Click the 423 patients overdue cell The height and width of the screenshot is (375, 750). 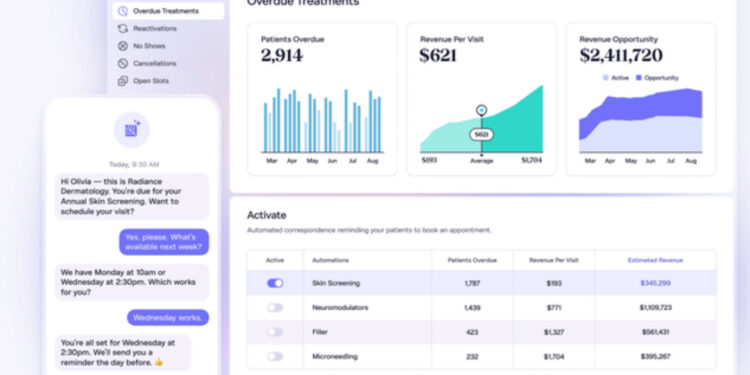[472, 332]
